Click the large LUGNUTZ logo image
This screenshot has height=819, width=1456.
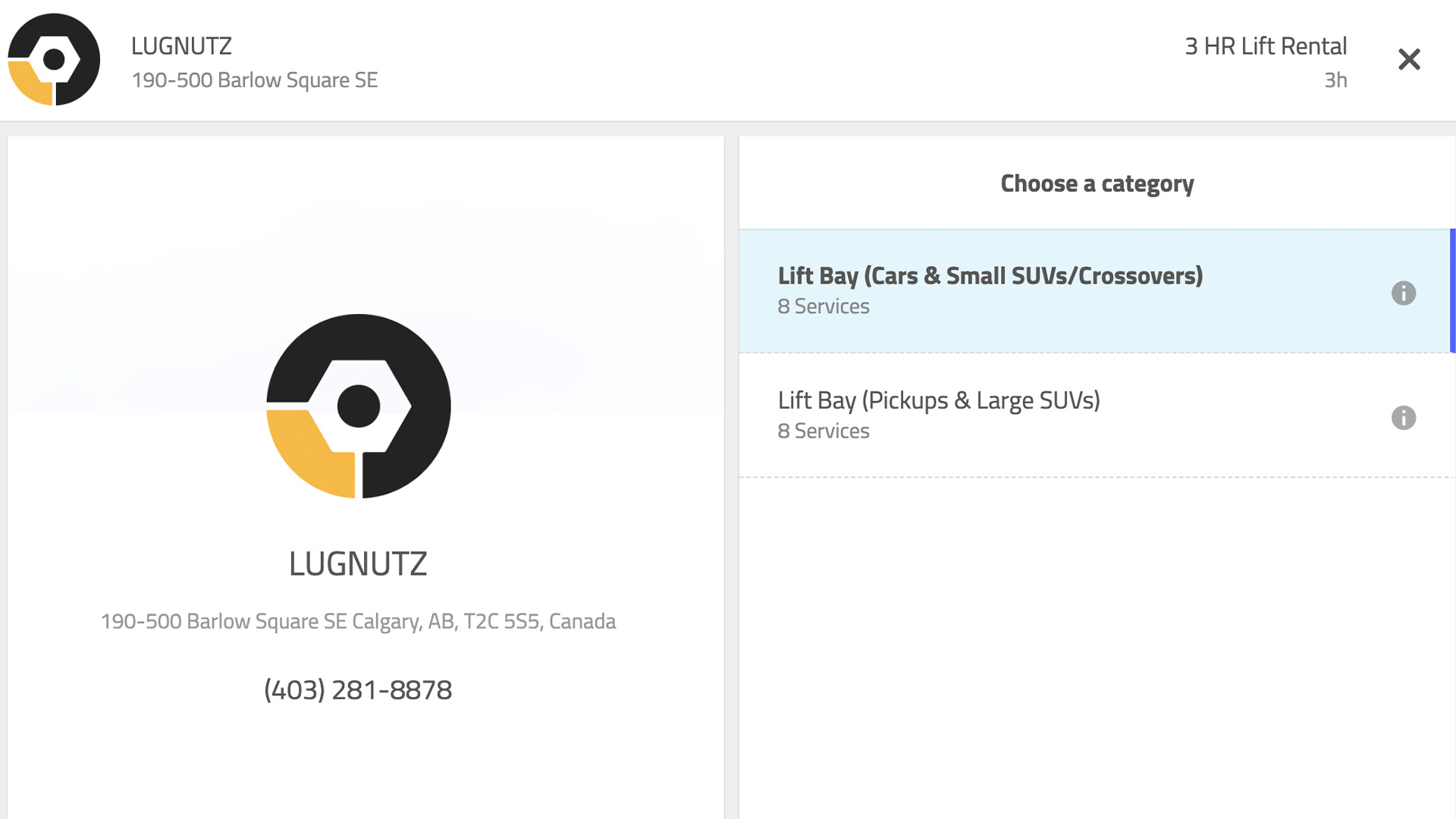point(359,406)
